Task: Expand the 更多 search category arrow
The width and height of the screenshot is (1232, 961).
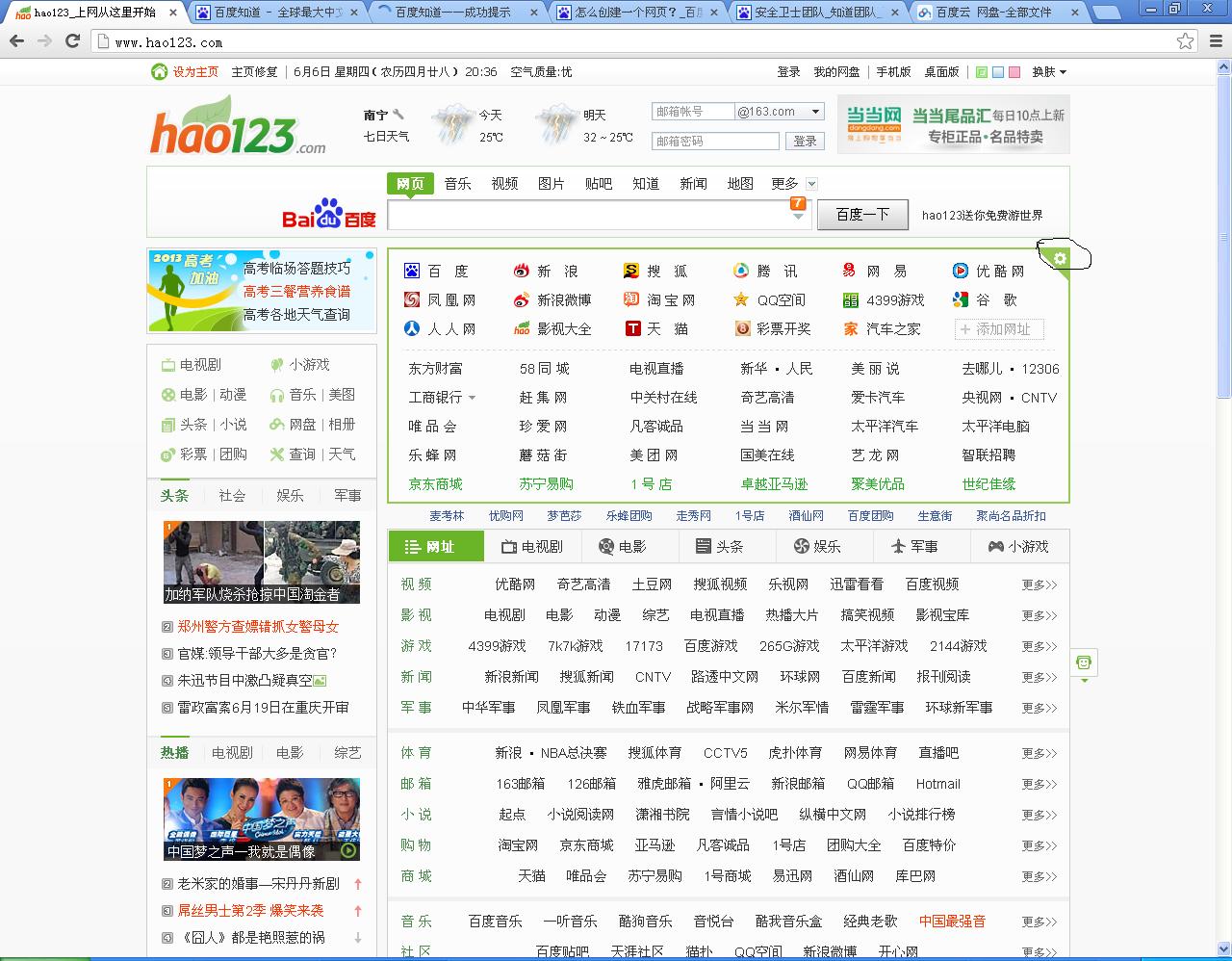Action: [811, 184]
